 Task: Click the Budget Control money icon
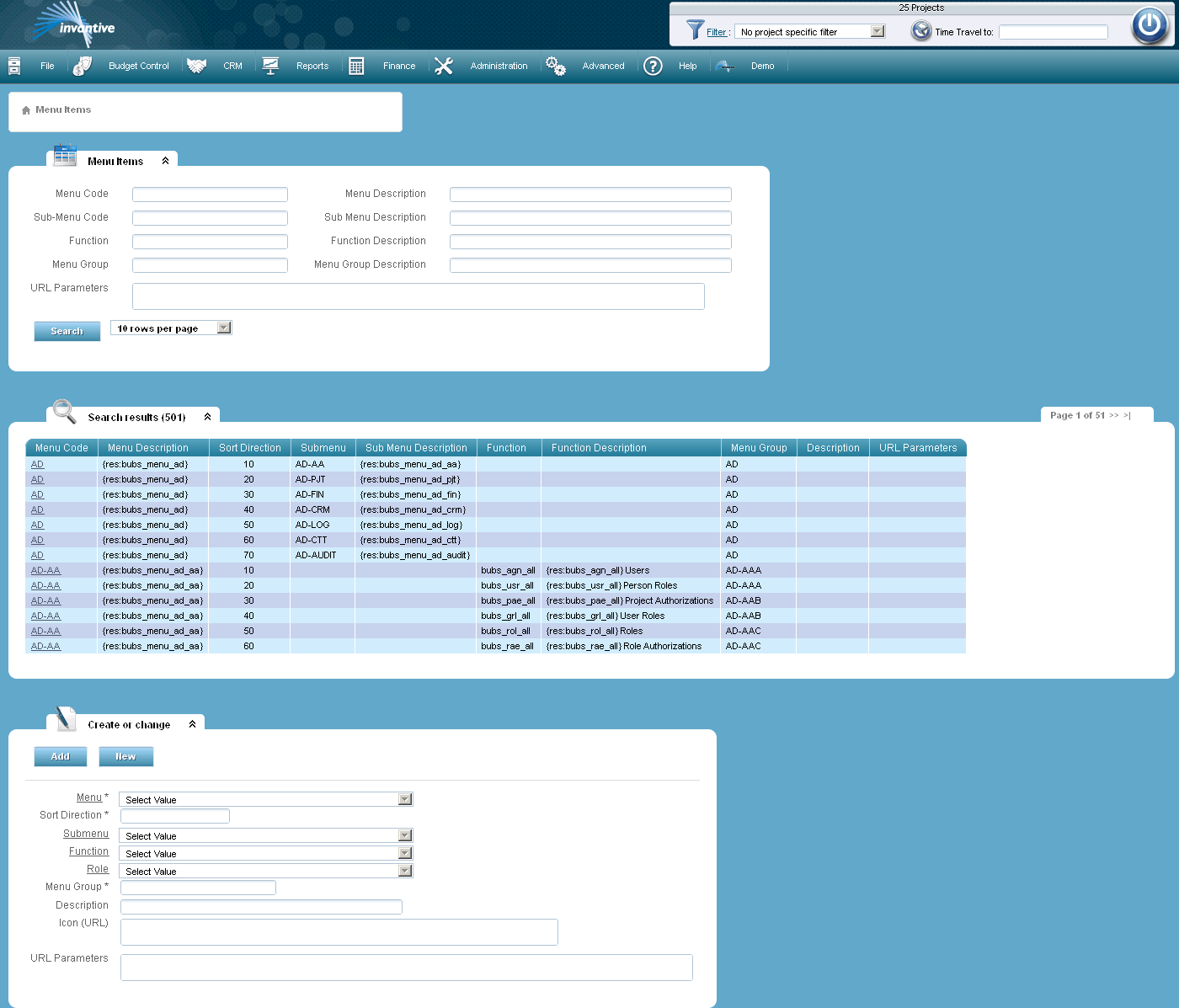coord(83,66)
